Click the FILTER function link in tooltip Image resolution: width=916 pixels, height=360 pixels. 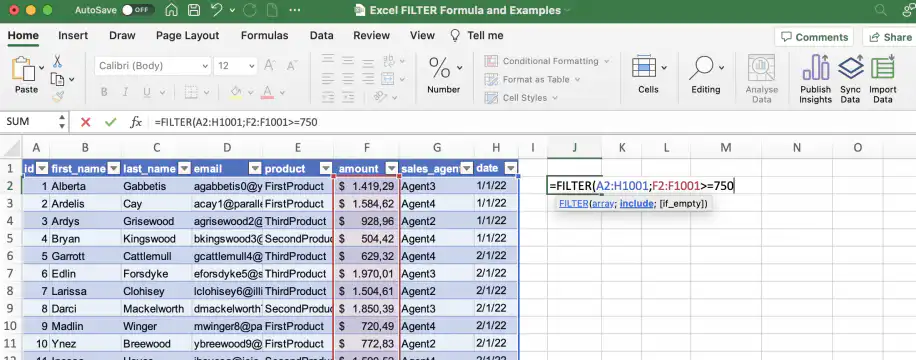tap(573, 203)
